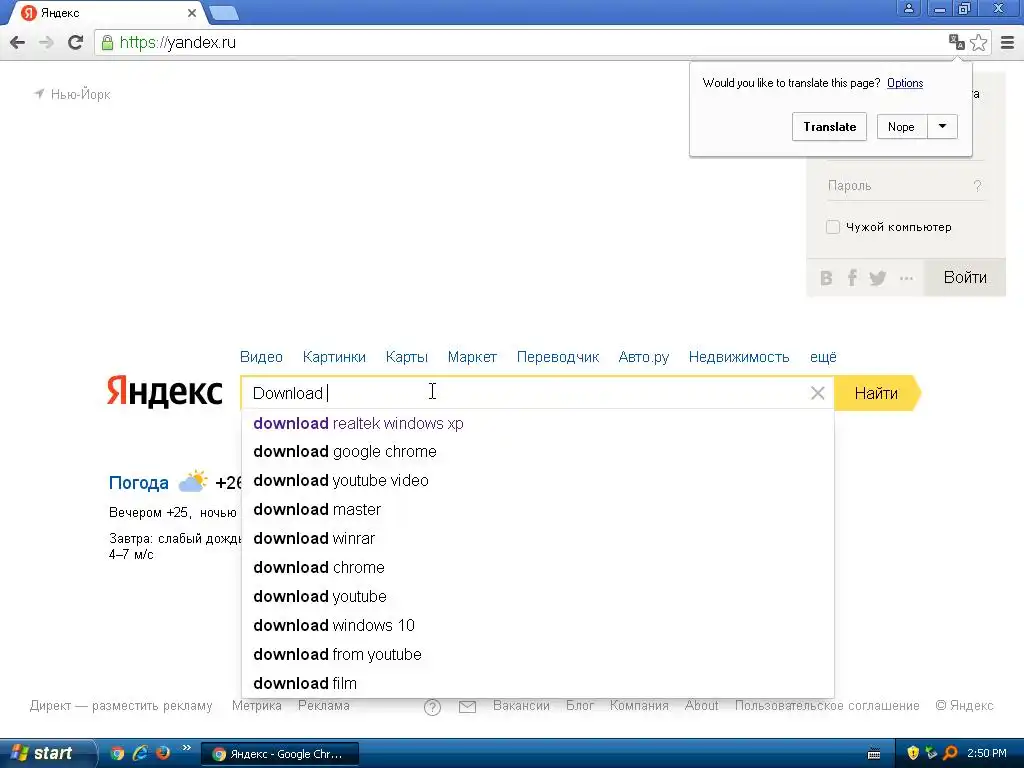Select suggestion download from youtube
Image resolution: width=1024 pixels, height=768 pixels.
(537, 654)
